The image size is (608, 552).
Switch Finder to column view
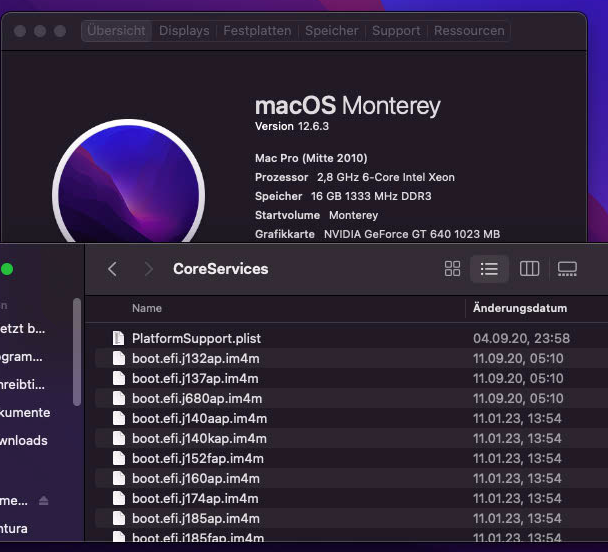[x=529, y=269]
